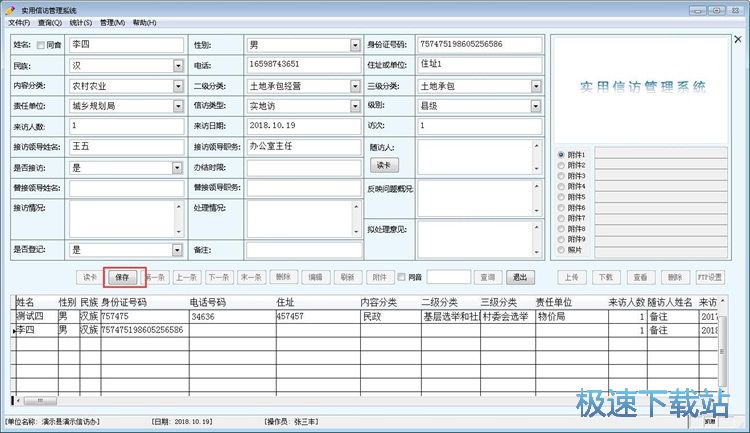Tick the 同音 checkbox beside the 查询 button

tap(401, 277)
